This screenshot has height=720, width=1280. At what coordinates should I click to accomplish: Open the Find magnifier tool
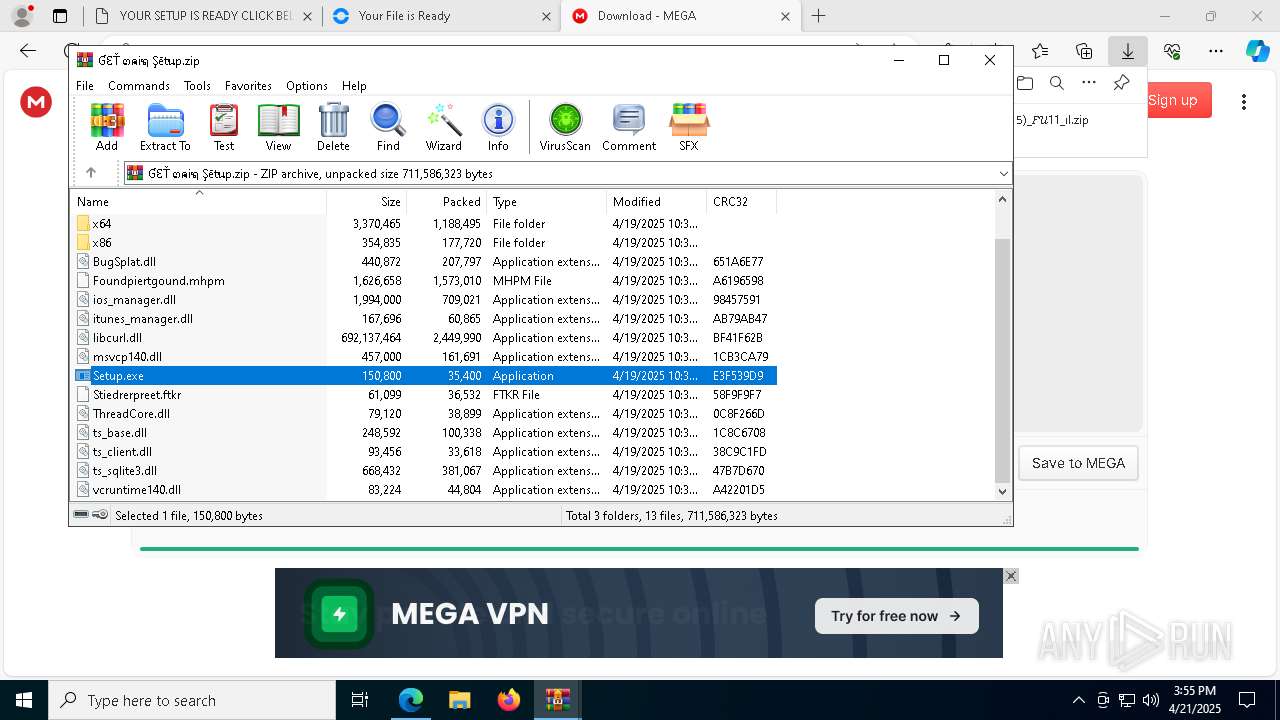(x=388, y=128)
